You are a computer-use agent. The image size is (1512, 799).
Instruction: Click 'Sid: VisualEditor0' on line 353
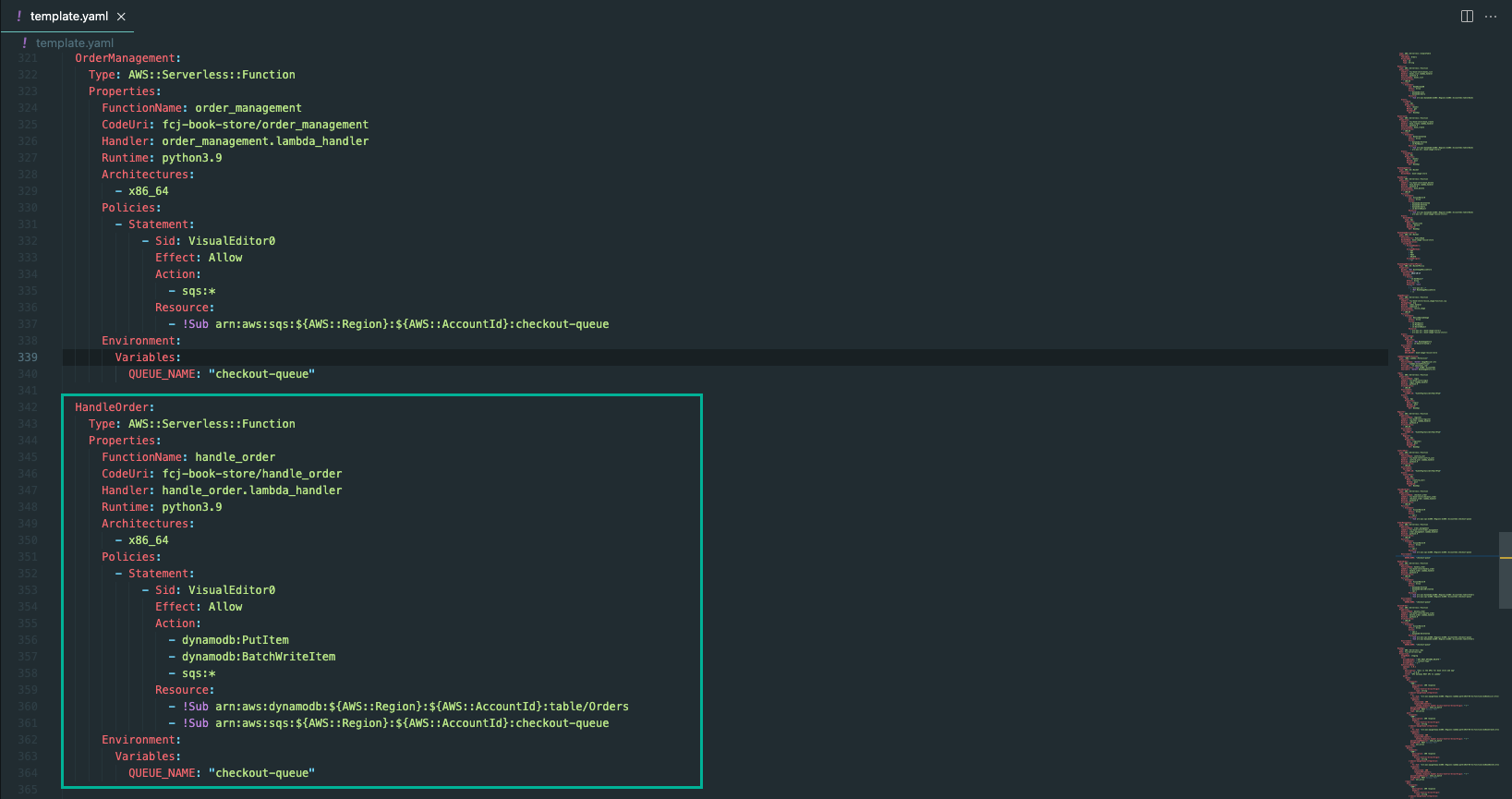click(x=215, y=590)
